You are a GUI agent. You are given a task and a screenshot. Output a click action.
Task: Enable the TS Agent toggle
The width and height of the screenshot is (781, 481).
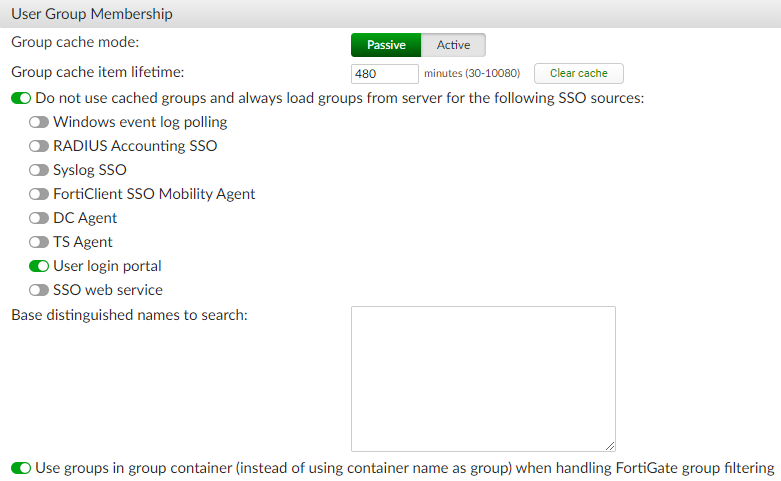tap(39, 242)
